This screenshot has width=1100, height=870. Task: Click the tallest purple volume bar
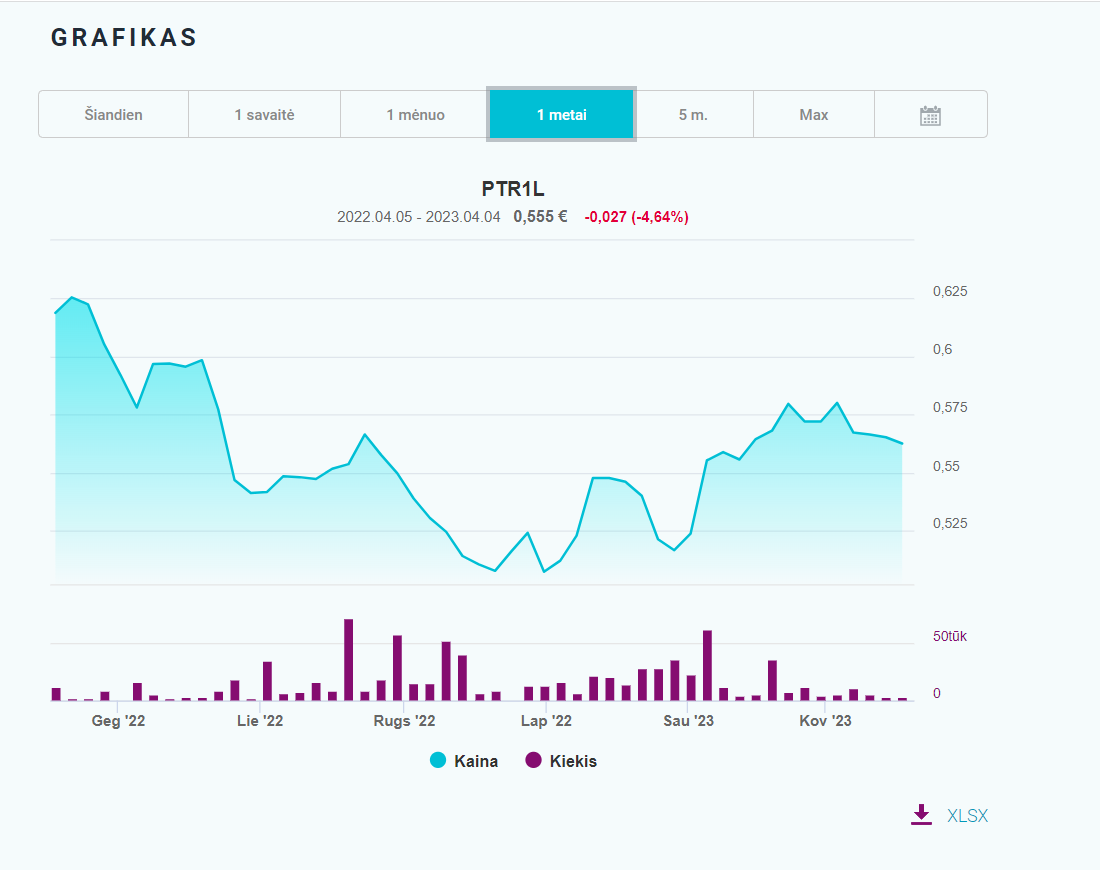pyautogui.click(x=349, y=660)
